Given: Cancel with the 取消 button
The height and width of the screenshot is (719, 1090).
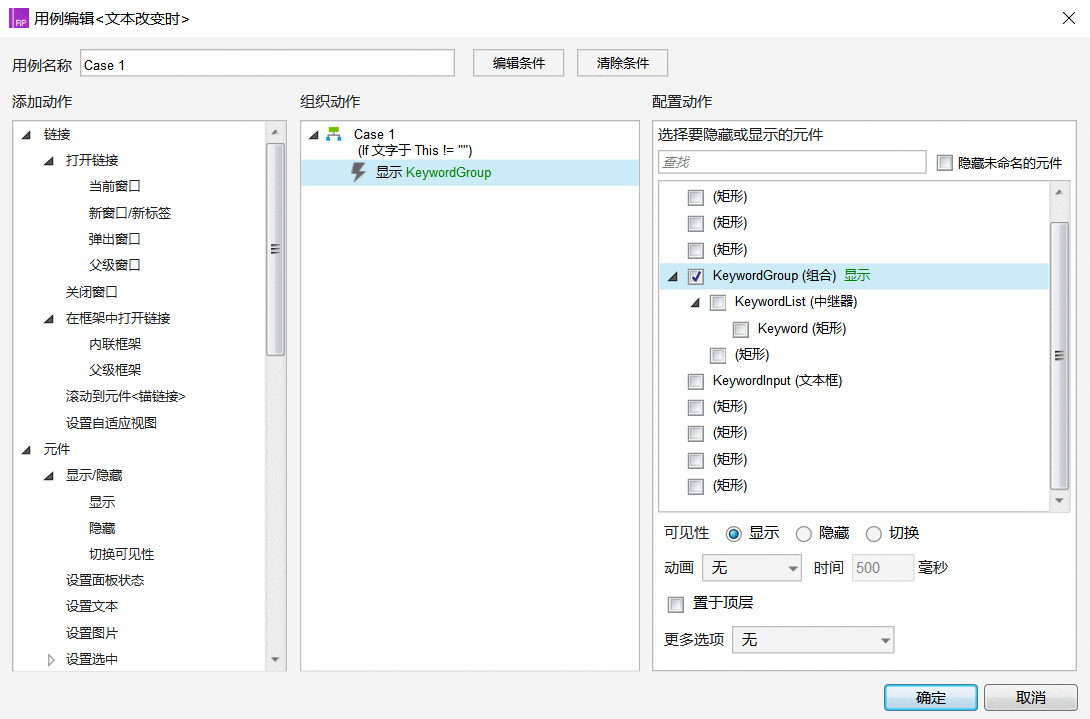Looking at the screenshot, I should 1031,697.
